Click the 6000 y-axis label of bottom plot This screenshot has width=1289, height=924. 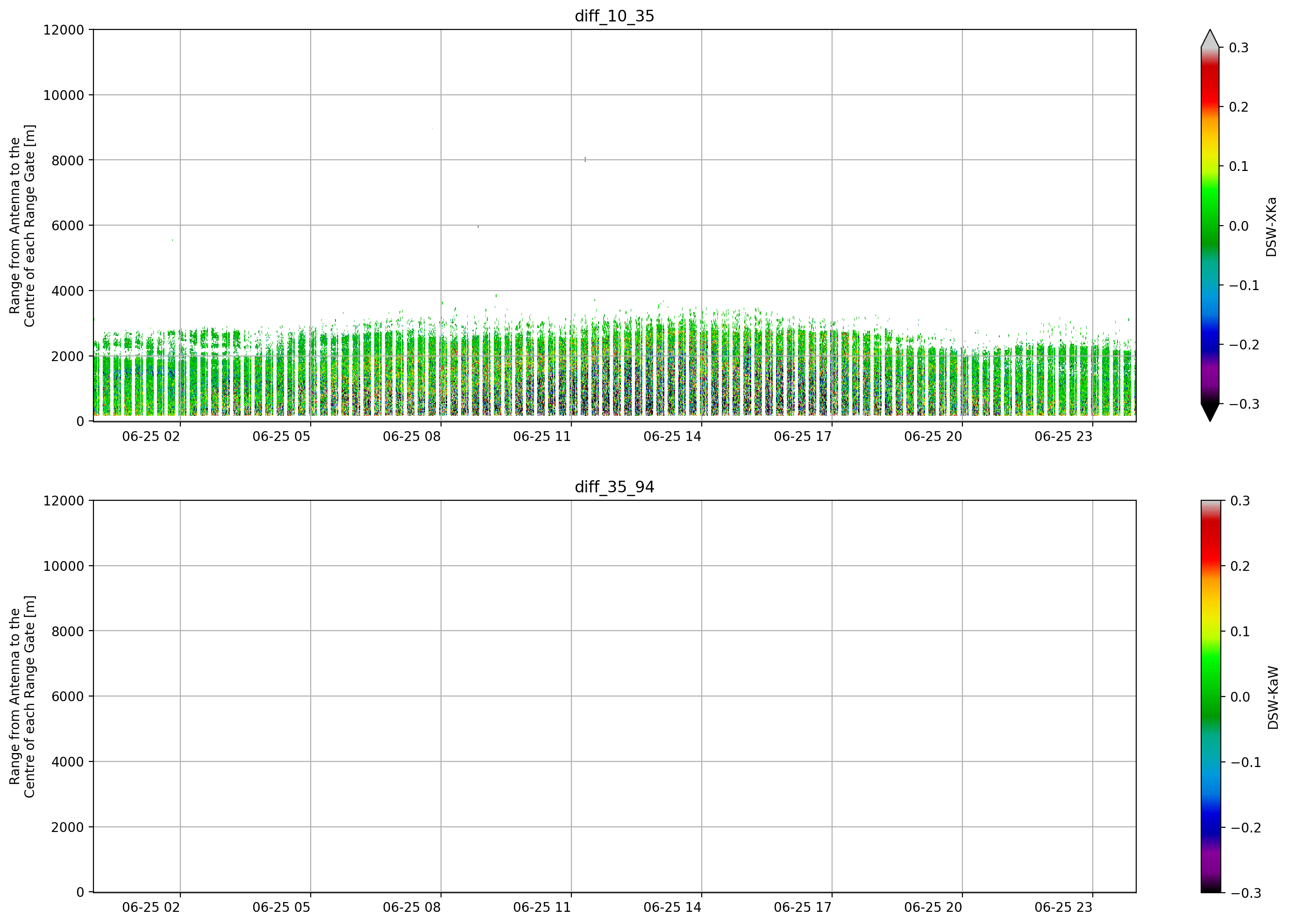(68, 697)
